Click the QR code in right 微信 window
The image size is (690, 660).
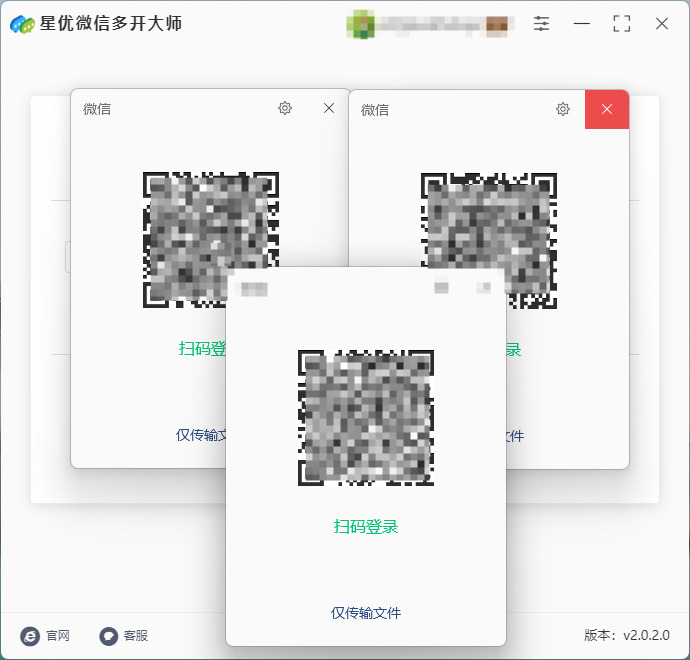point(488,220)
